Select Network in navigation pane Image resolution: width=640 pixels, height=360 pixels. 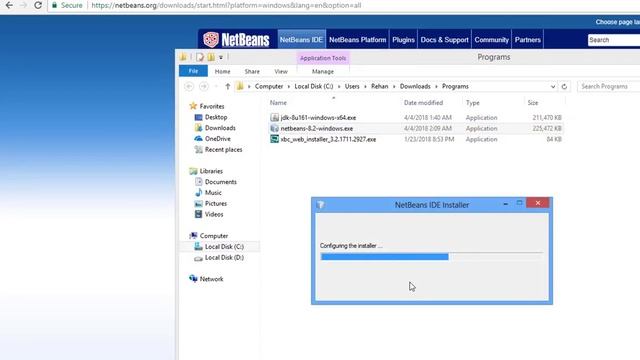tap(211, 279)
